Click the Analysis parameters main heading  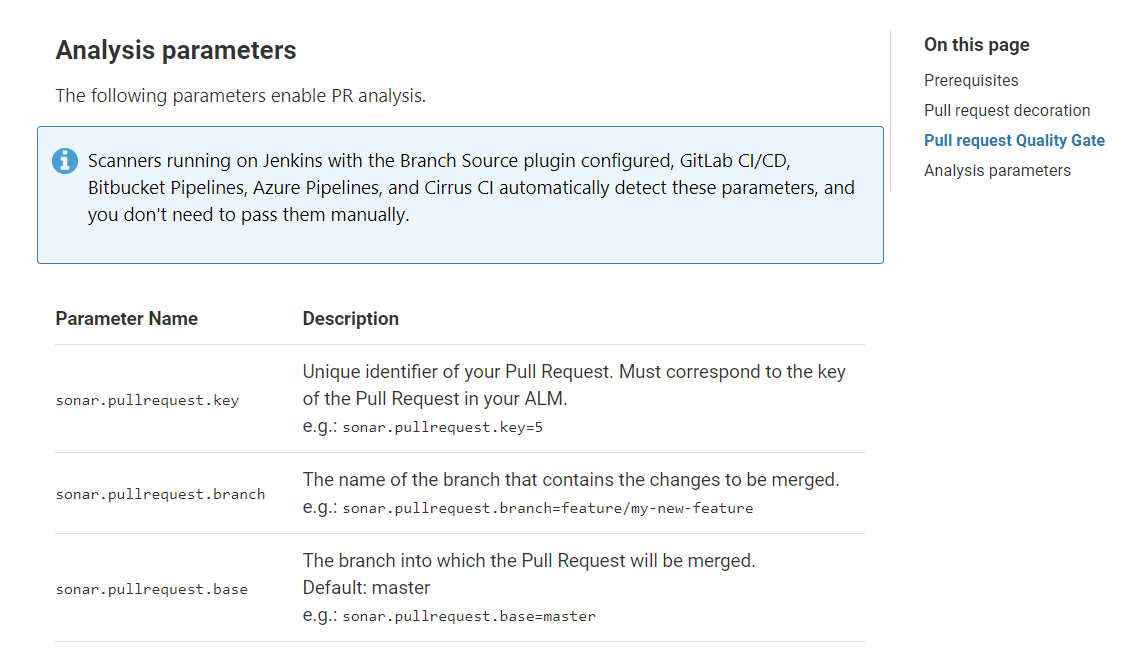point(176,50)
